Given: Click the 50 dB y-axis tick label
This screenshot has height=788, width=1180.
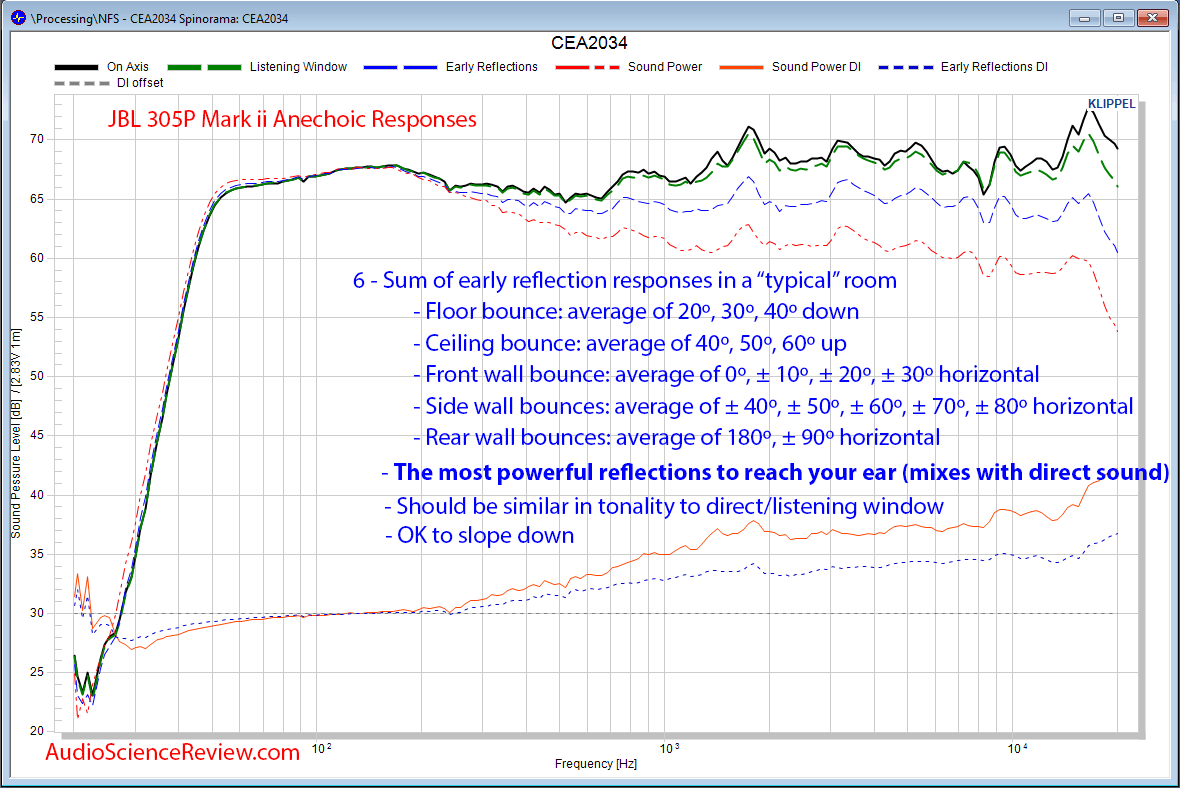Looking at the screenshot, I should [x=37, y=376].
